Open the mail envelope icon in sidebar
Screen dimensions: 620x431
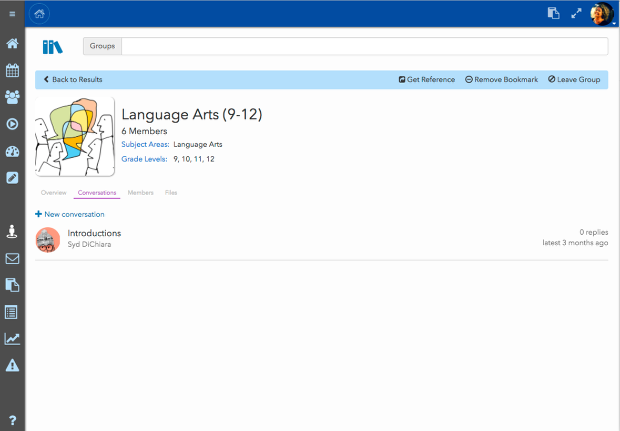pyautogui.click(x=12, y=259)
